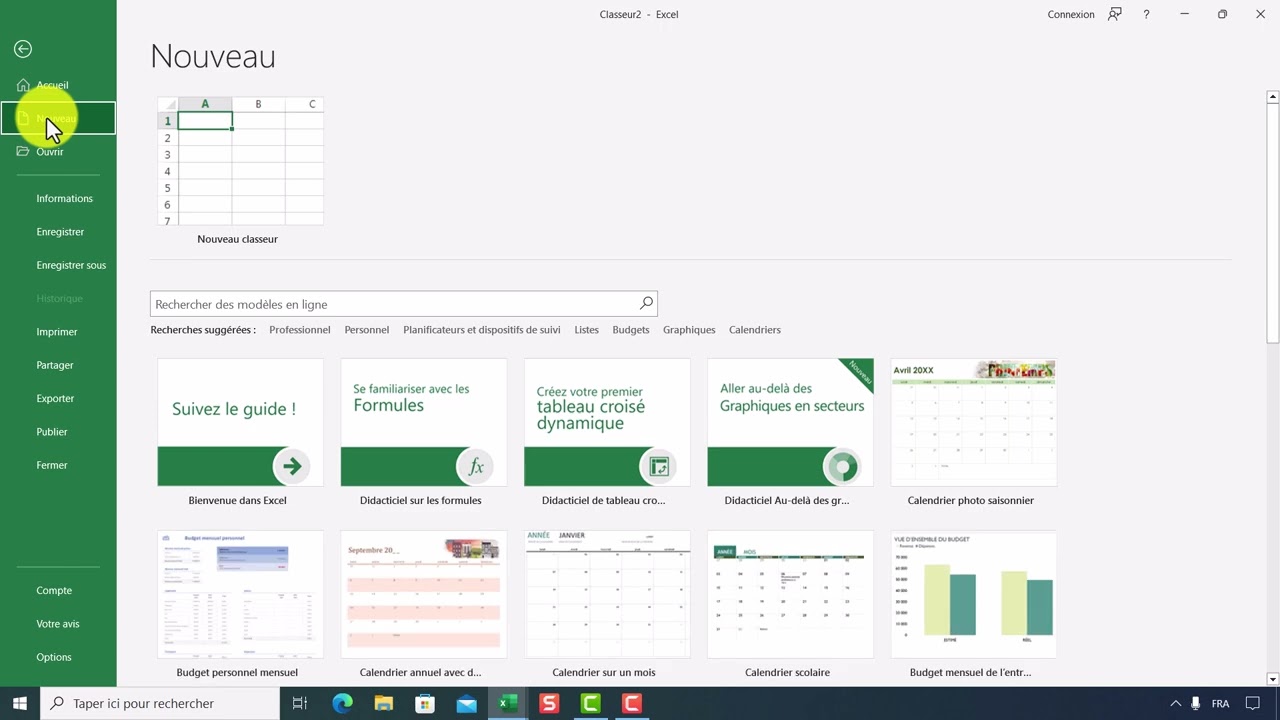Viewport: 1280px width, 720px height.
Task: Click the scrollbar down arrow
Action: pos(1273,679)
